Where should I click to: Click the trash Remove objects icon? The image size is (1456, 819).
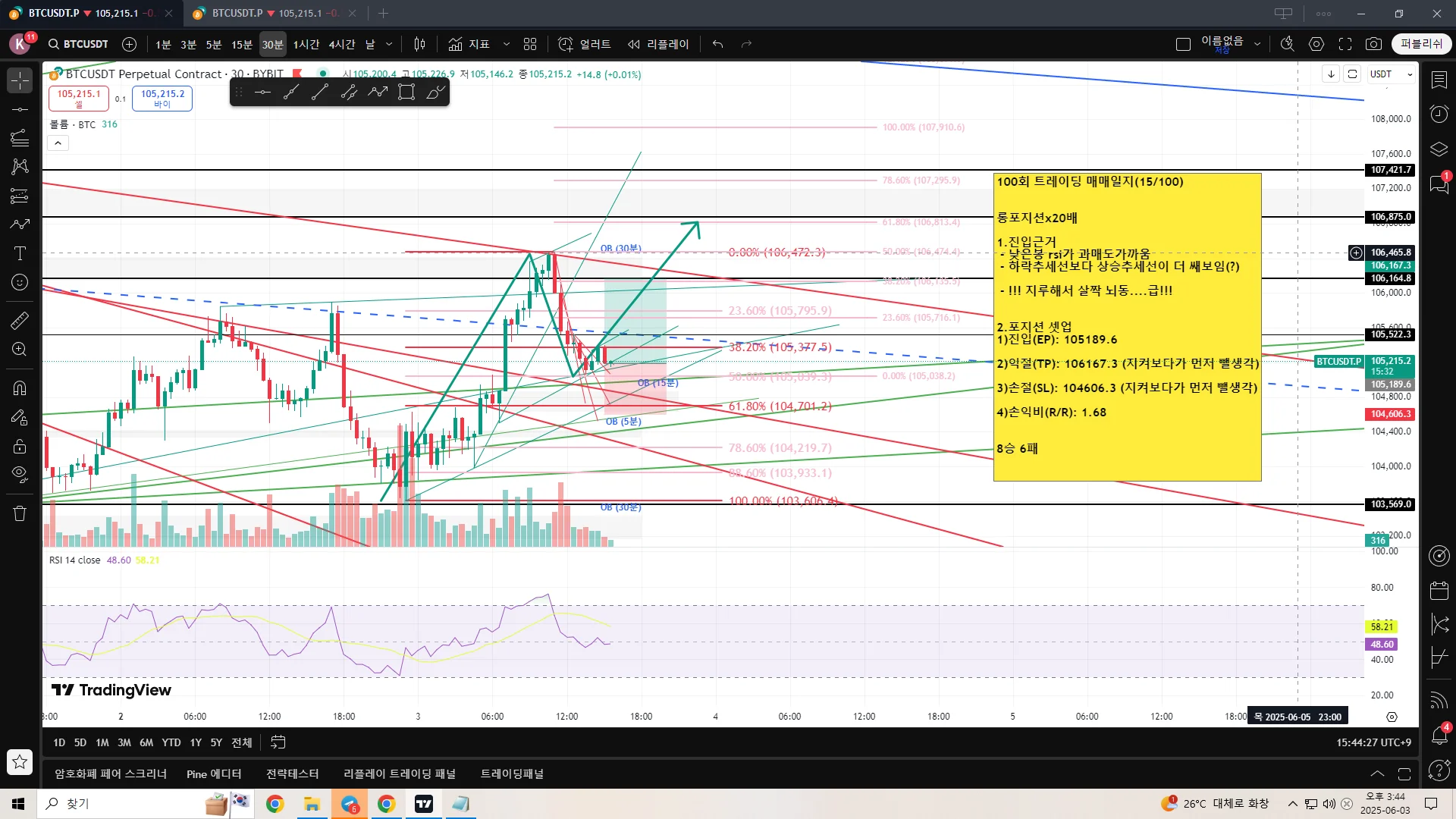tap(20, 513)
